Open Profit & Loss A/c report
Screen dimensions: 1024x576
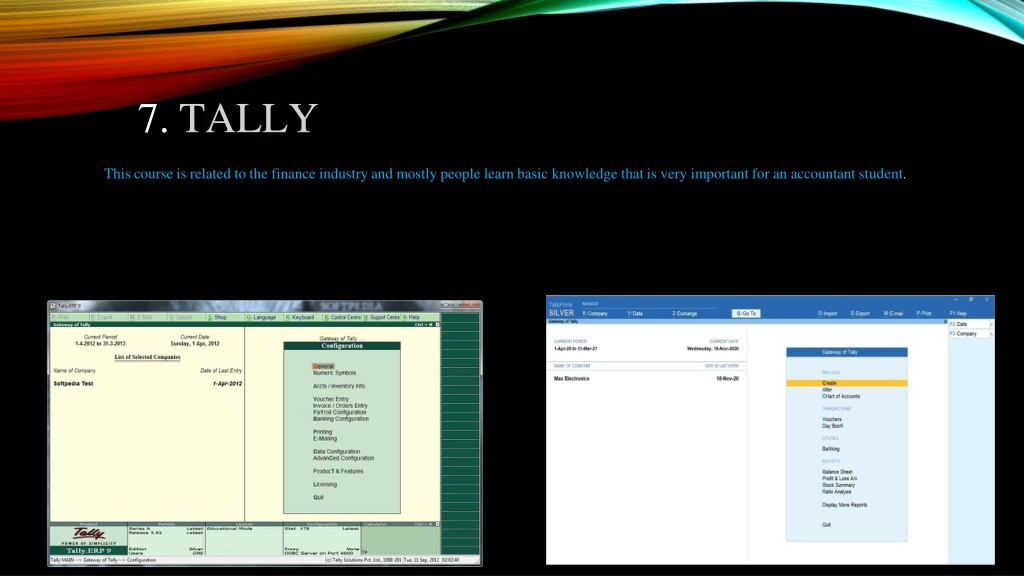pyautogui.click(x=840, y=479)
